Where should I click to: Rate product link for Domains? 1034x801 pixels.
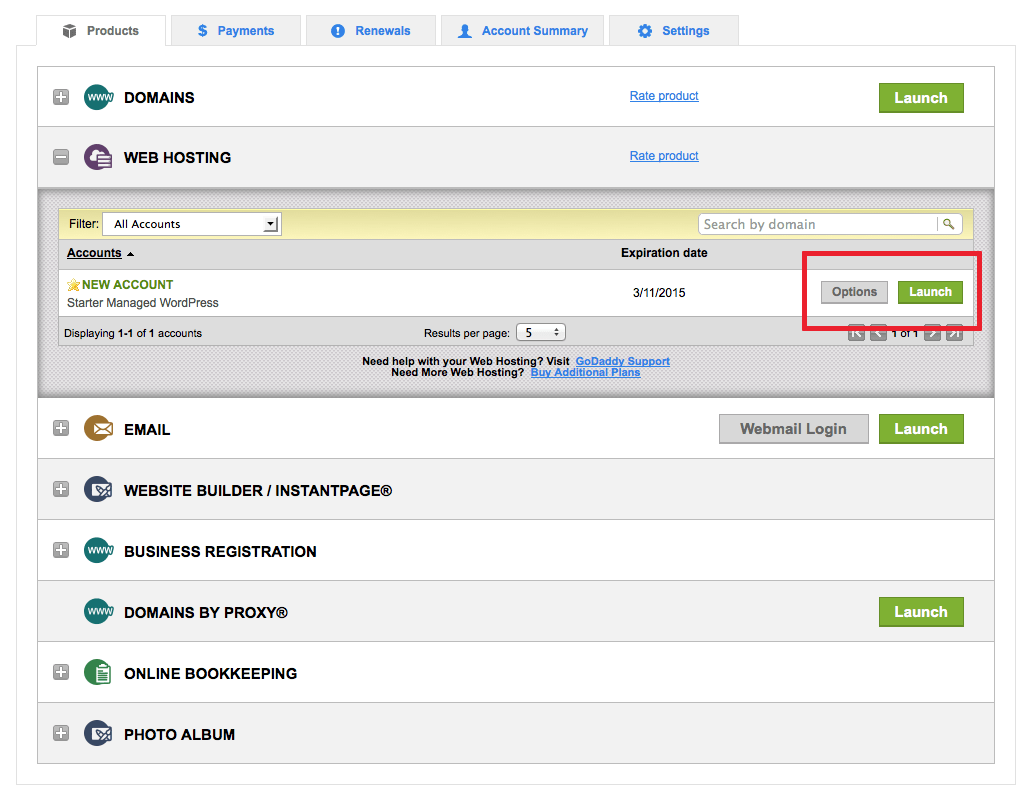click(663, 96)
